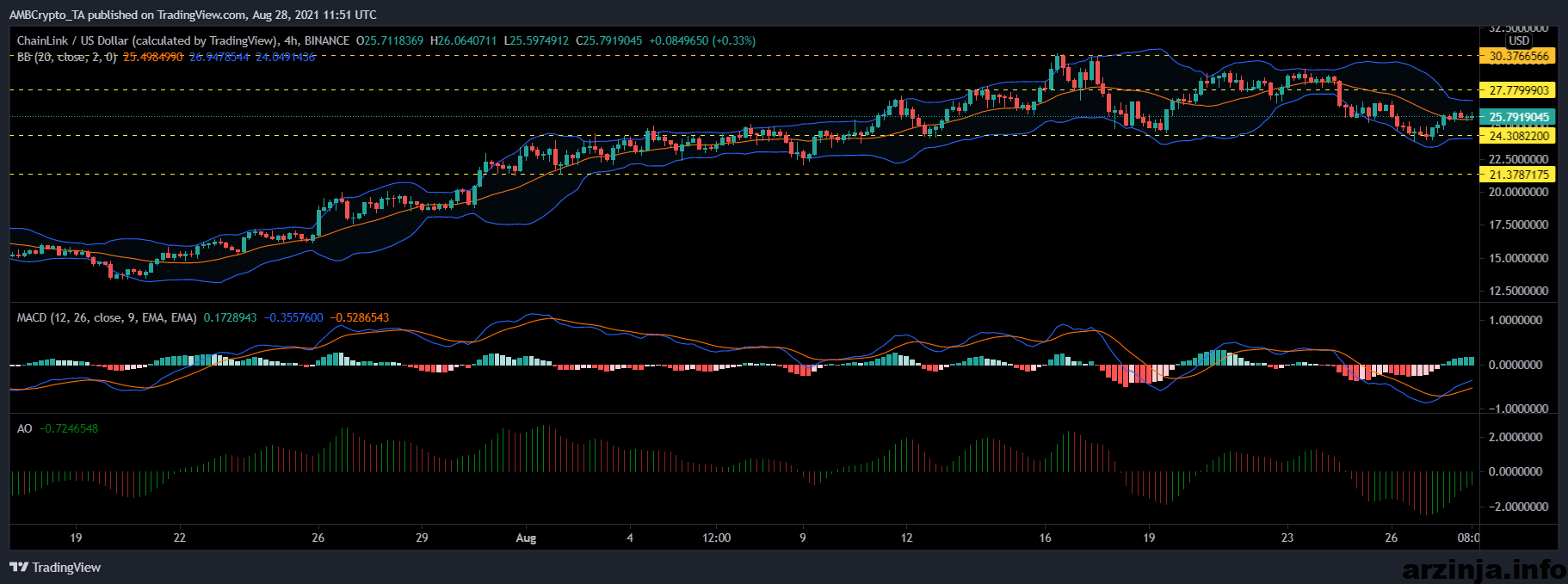The image size is (1568, 584).
Task: Click the 29 date label on the time axis
Action: [422, 538]
